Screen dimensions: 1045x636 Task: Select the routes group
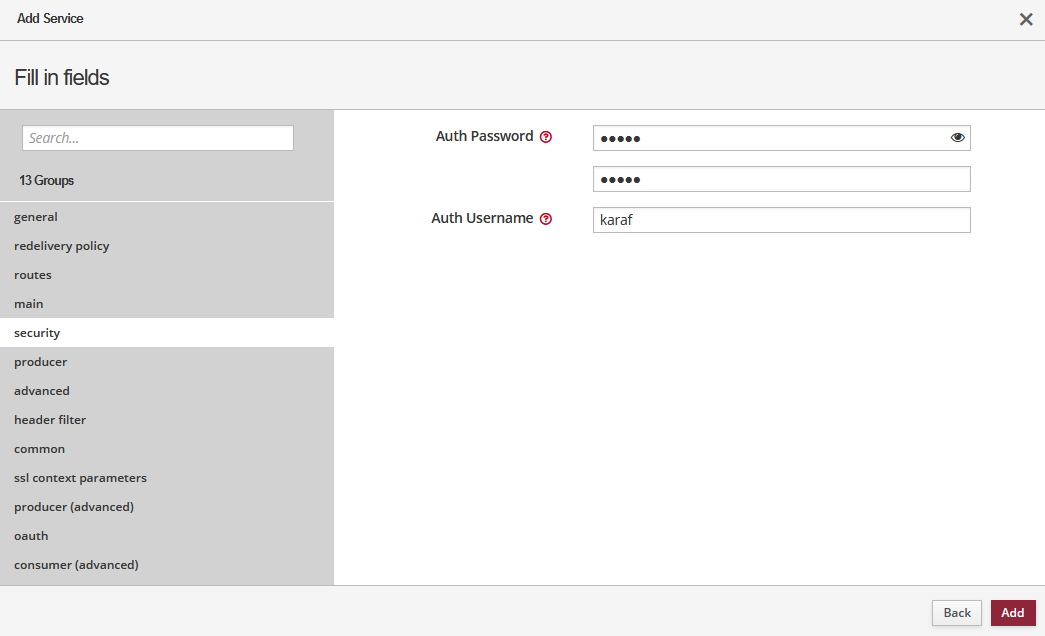(x=32, y=275)
